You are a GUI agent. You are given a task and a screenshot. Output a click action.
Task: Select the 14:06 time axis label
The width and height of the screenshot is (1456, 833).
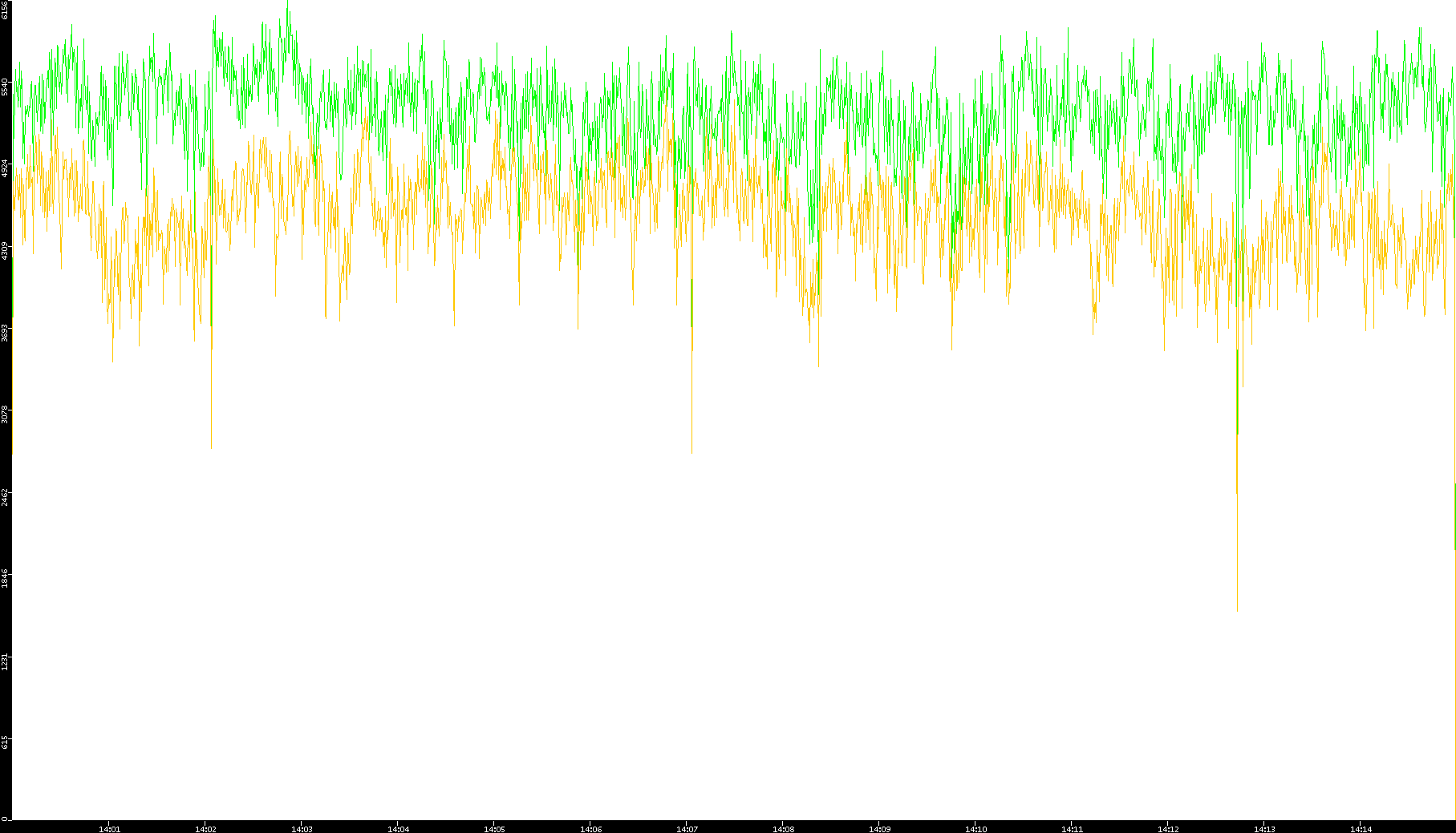[x=590, y=829]
